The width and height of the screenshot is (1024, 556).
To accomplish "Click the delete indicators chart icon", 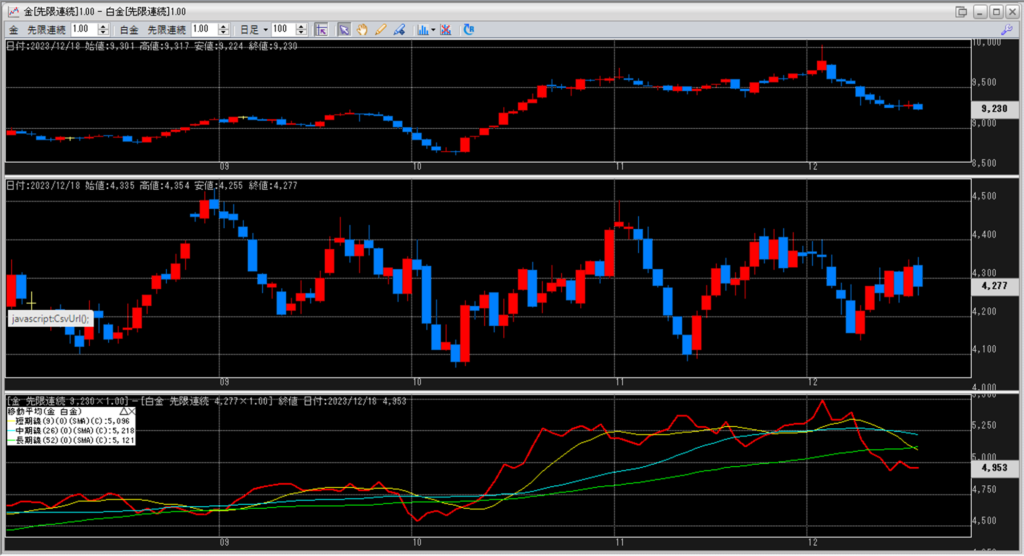I will point(447,29).
